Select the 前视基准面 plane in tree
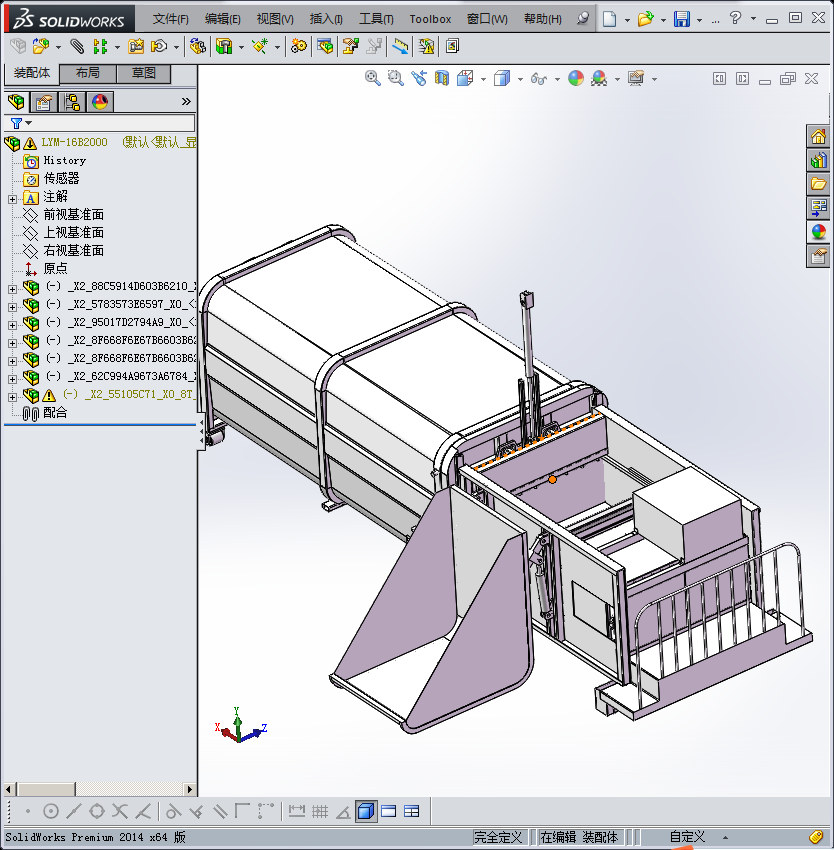The height and width of the screenshot is (850, 834). click(x=73, y=215)
